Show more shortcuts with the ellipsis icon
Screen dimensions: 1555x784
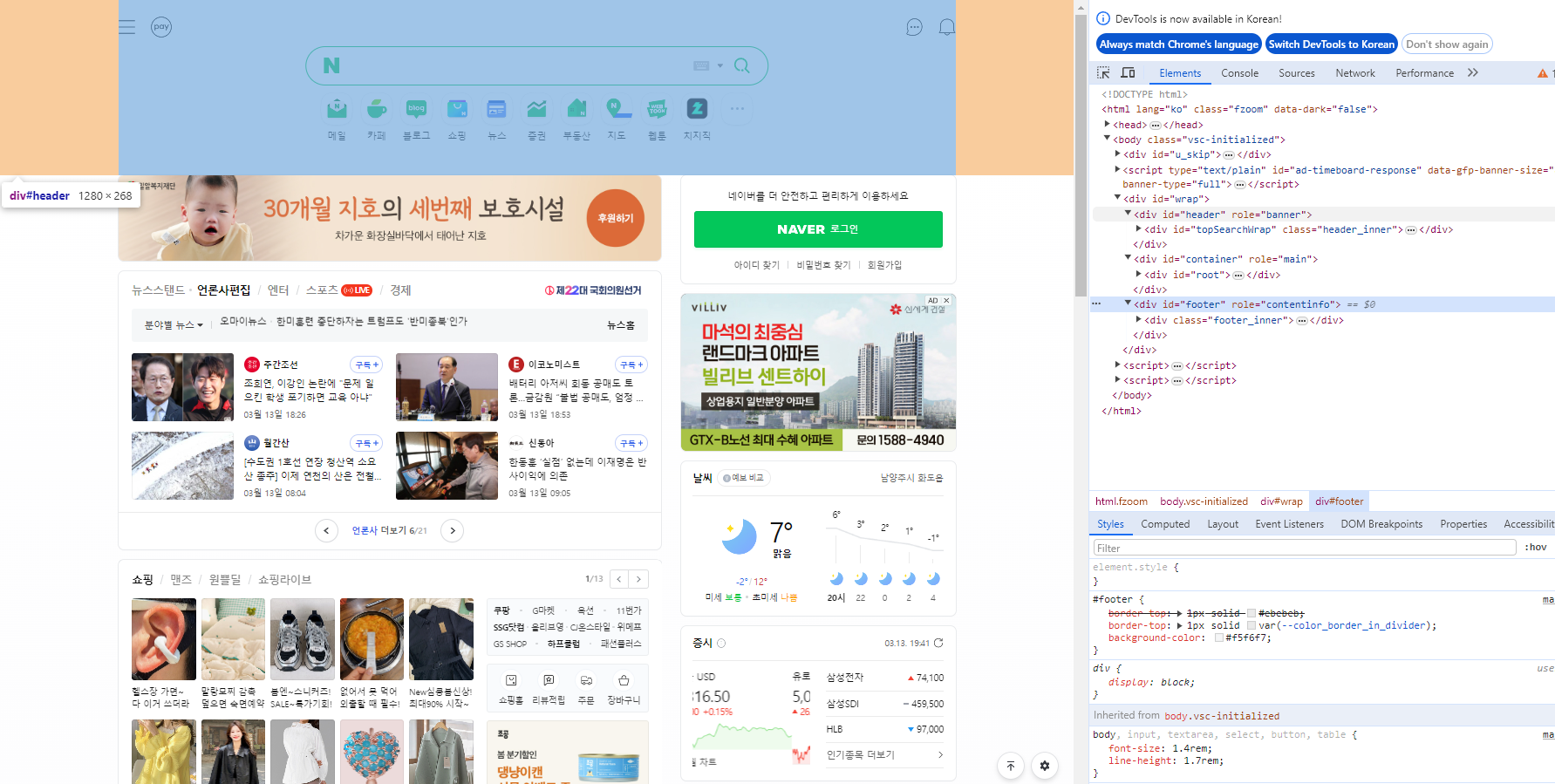(x=737, y=109)
